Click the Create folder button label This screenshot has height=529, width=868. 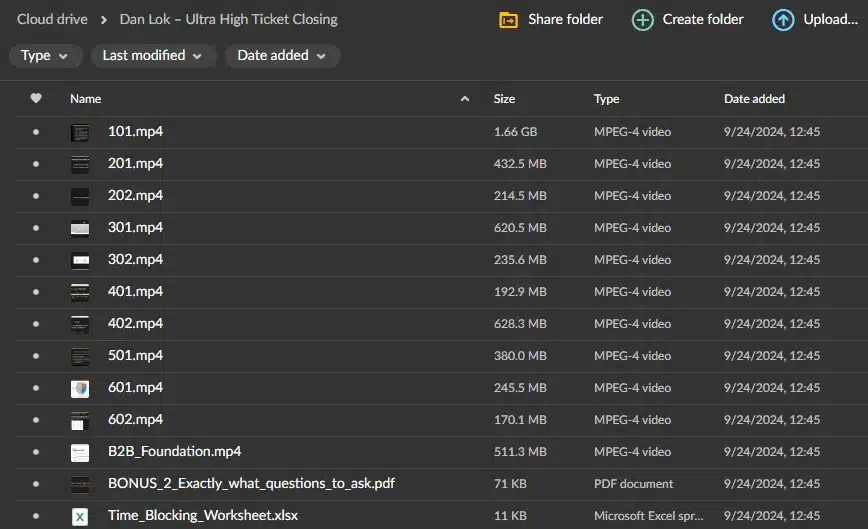point(703,19)
